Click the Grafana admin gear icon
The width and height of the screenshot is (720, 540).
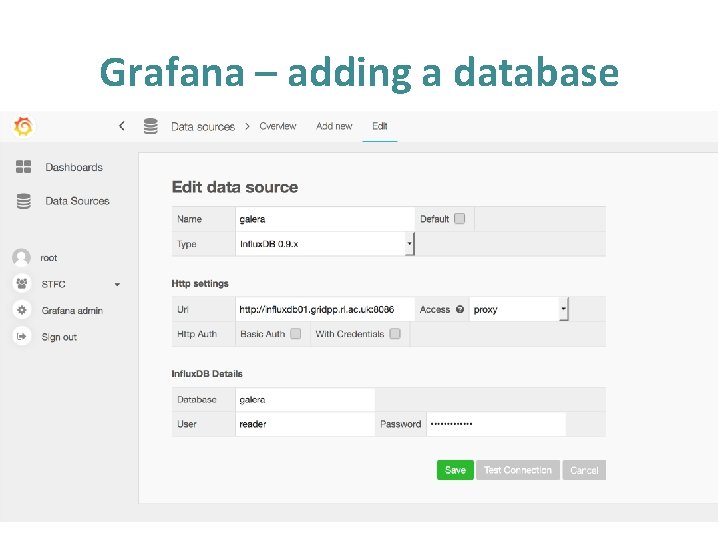(x=21, y=310)
